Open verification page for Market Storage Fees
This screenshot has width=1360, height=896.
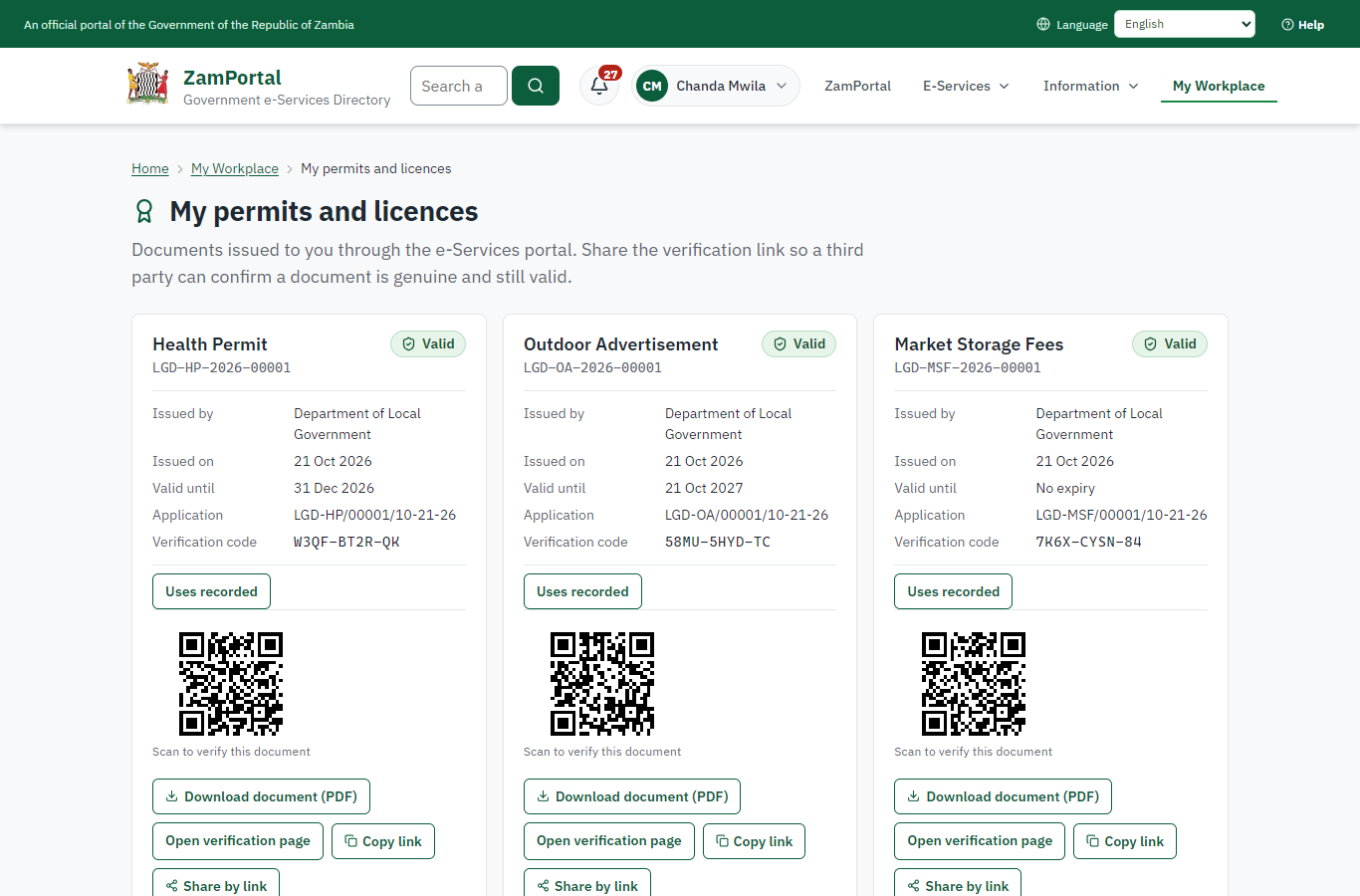[x=980, y=841]
